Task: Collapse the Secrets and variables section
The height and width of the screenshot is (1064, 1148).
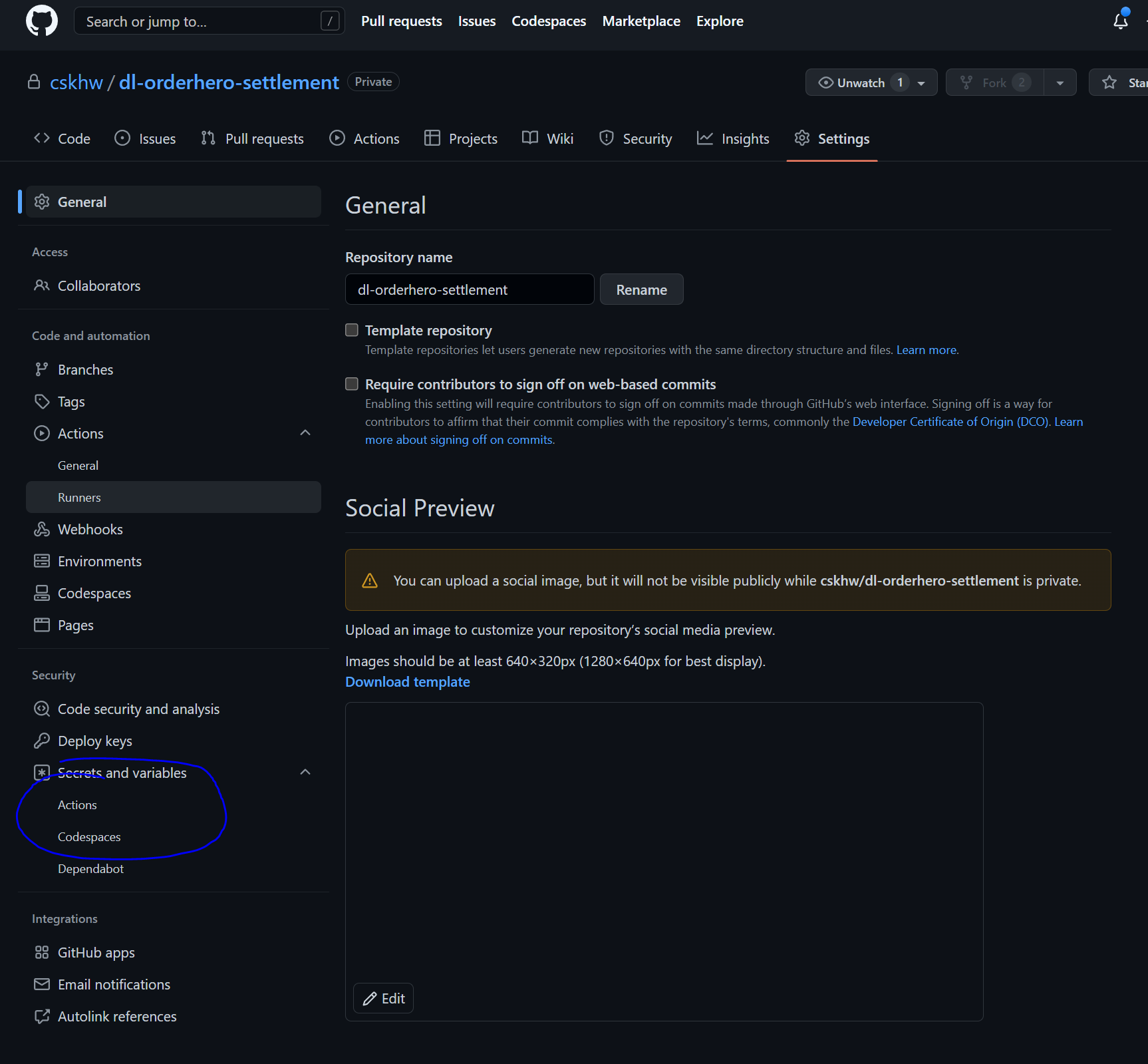Action: (x=305, y=773)
